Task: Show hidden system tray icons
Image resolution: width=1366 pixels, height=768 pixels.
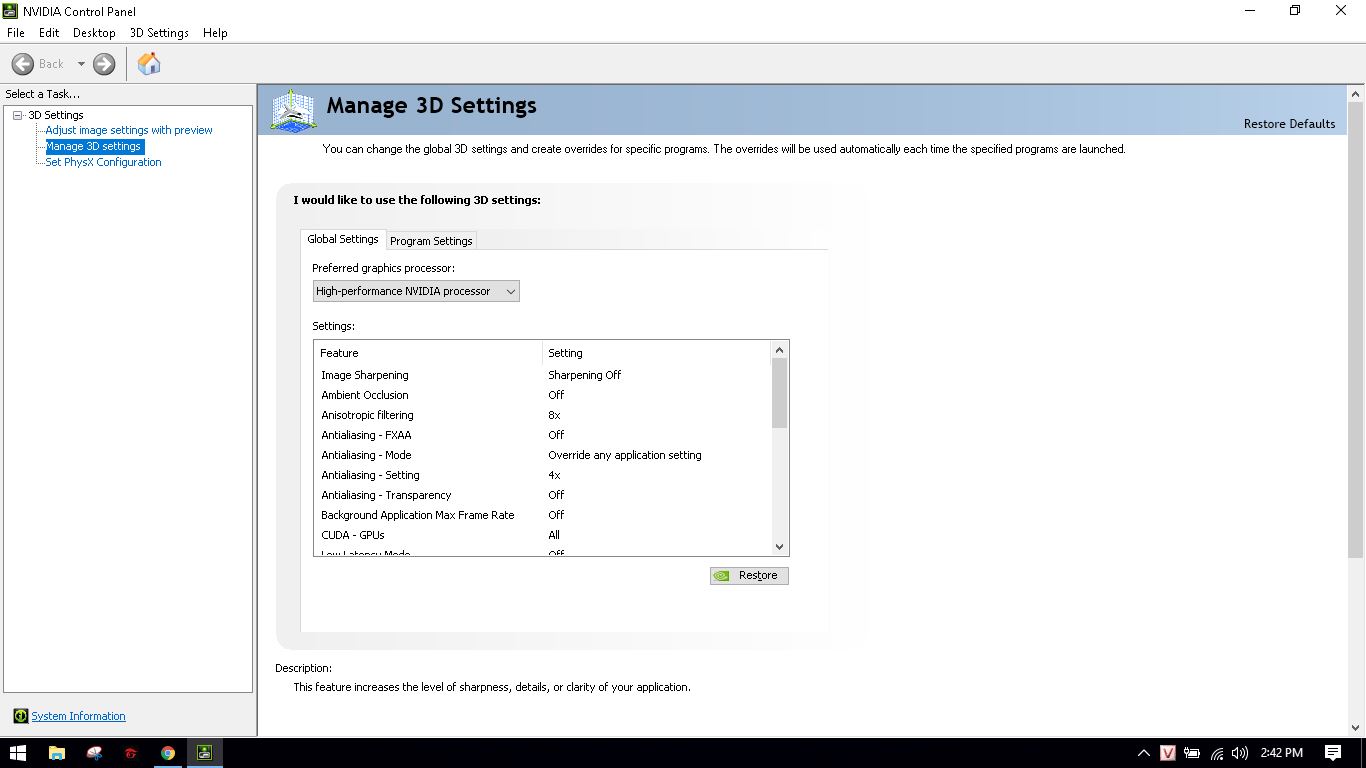Action: coord(1144,753)
